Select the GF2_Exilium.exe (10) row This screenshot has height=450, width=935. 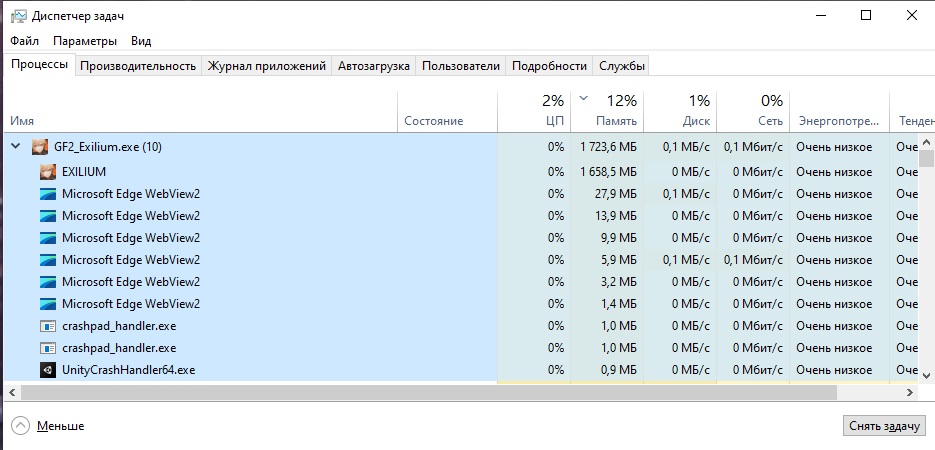click(x=461, y=147)
